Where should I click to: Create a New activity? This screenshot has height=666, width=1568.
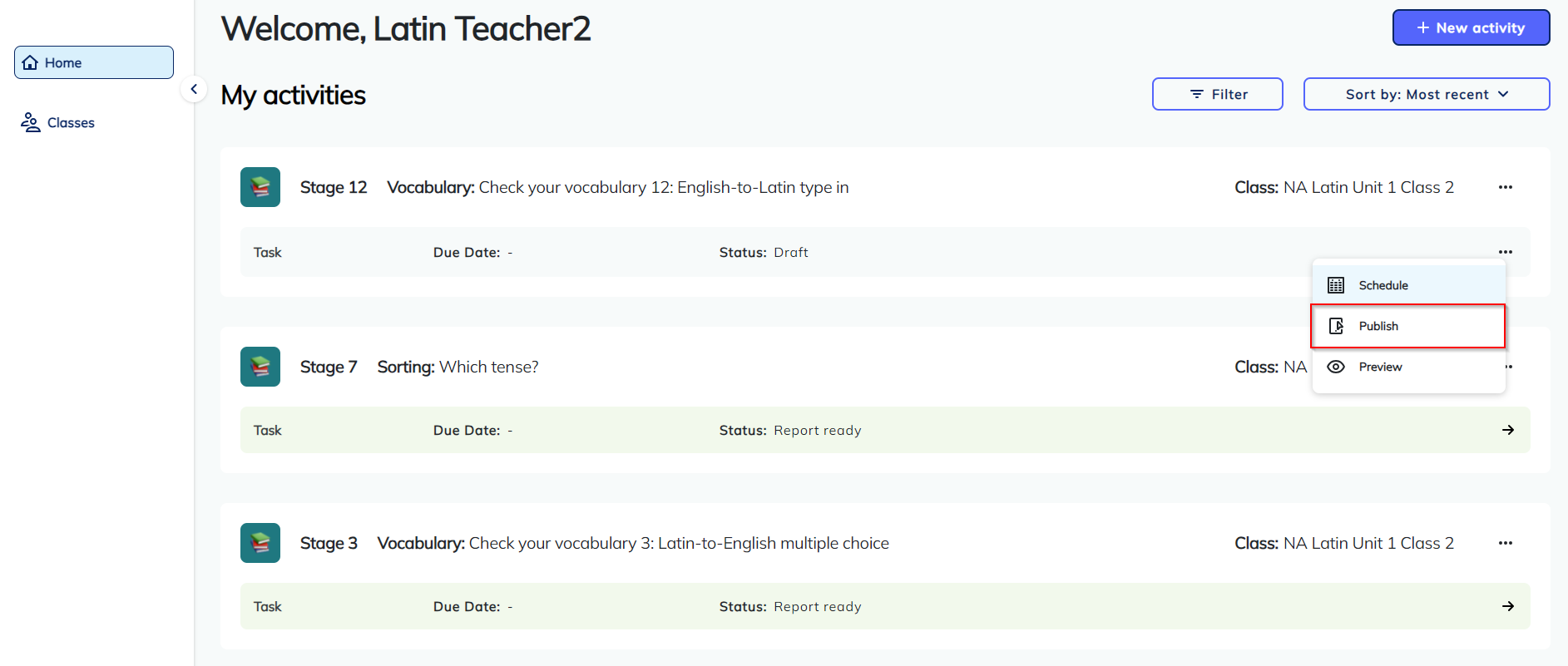pyautogui.click(x=1470, y=27)
